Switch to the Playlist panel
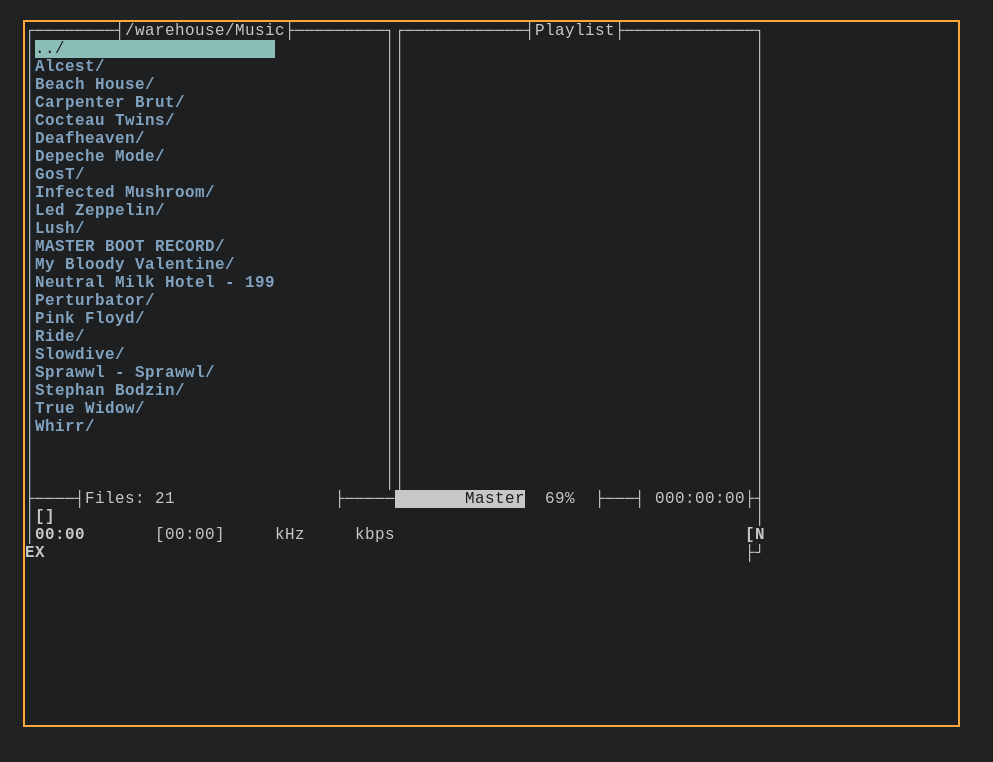 tap(574, 29)
